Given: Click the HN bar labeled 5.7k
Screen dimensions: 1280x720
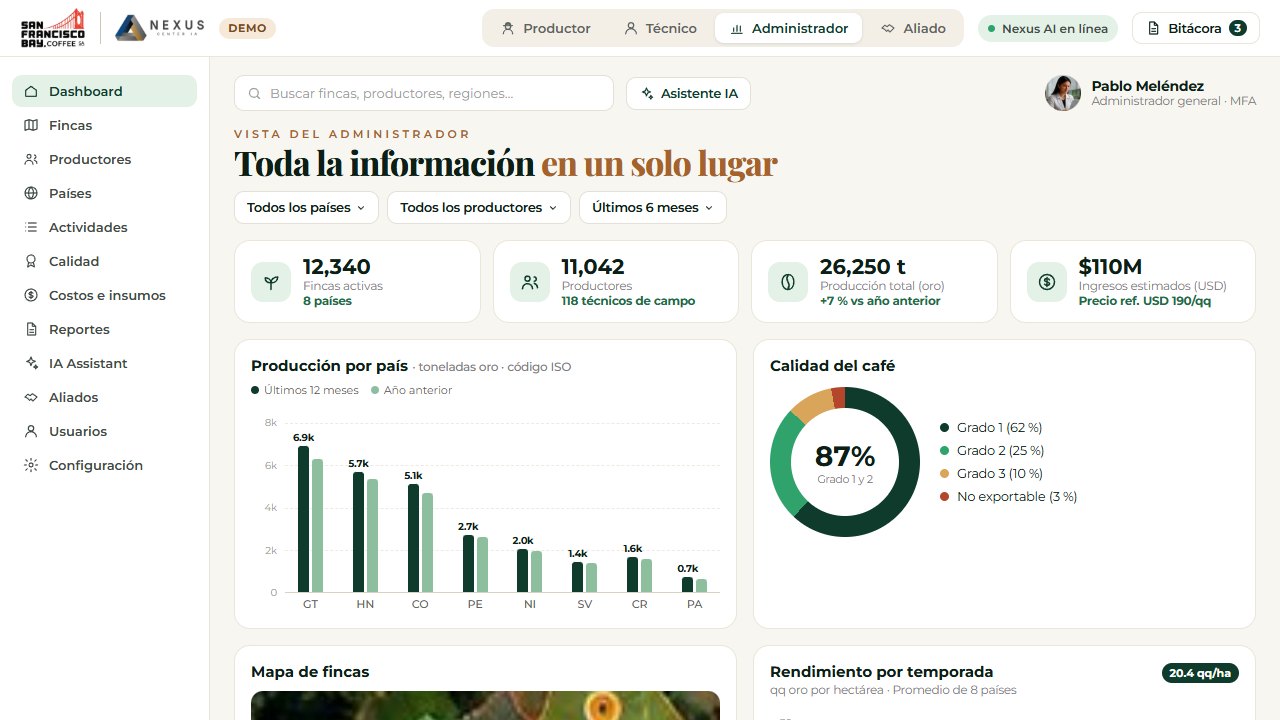Looking at the screenshot, I should point(358,532).
